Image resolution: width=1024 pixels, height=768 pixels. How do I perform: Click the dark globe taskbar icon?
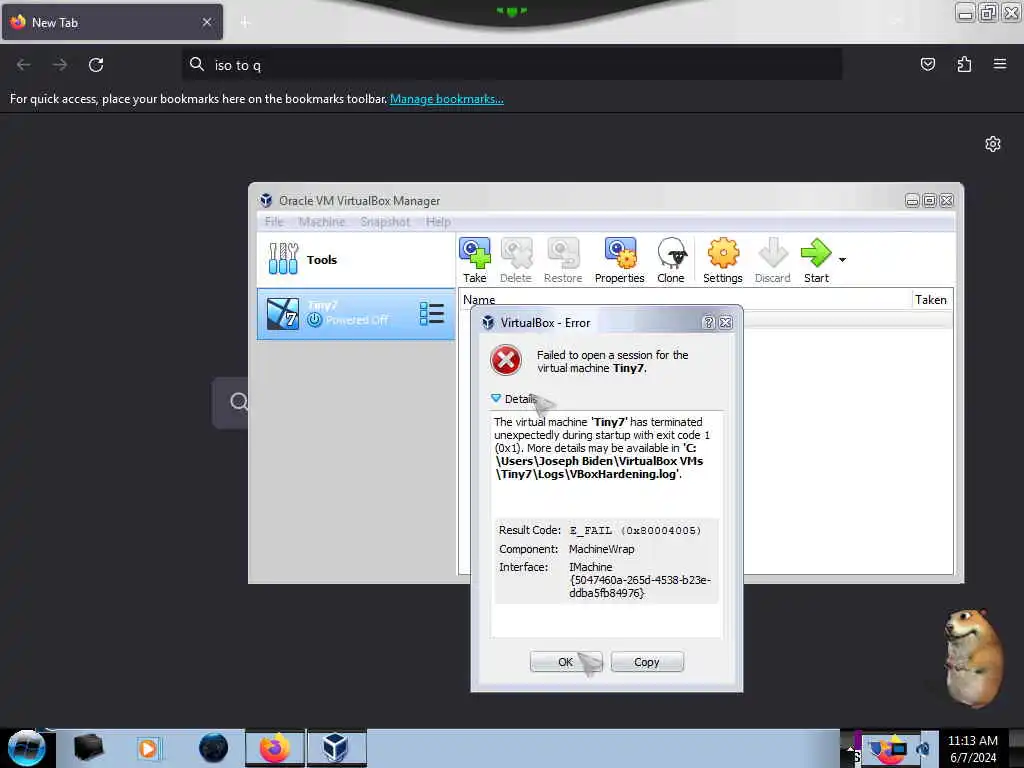click(214, 748)
